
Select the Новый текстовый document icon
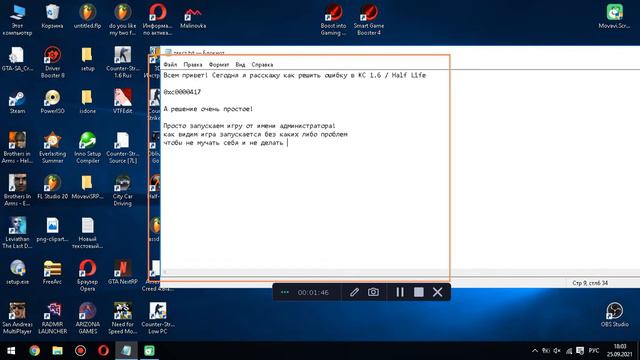87,233
